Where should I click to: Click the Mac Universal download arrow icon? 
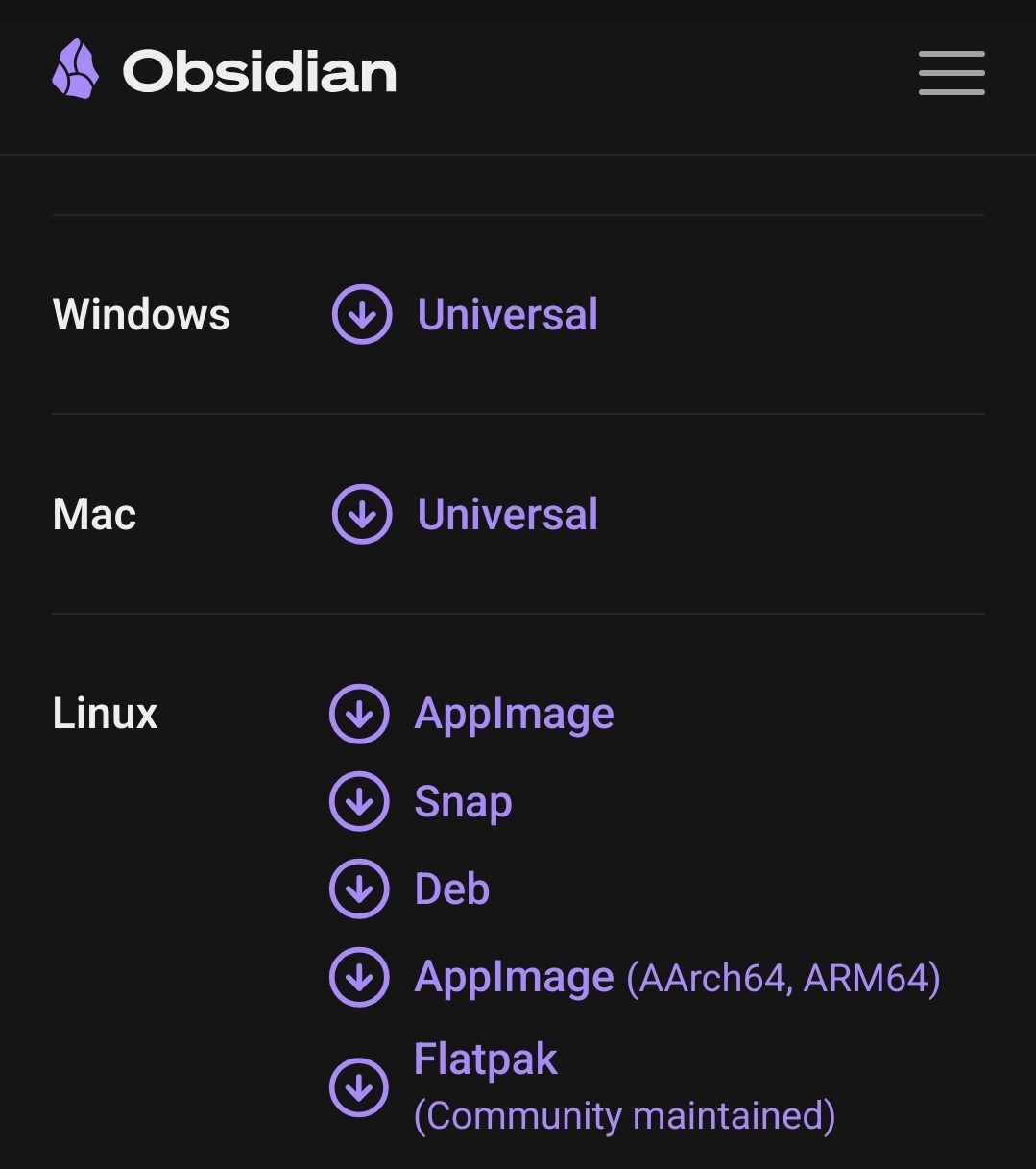[x=362, y=514]
